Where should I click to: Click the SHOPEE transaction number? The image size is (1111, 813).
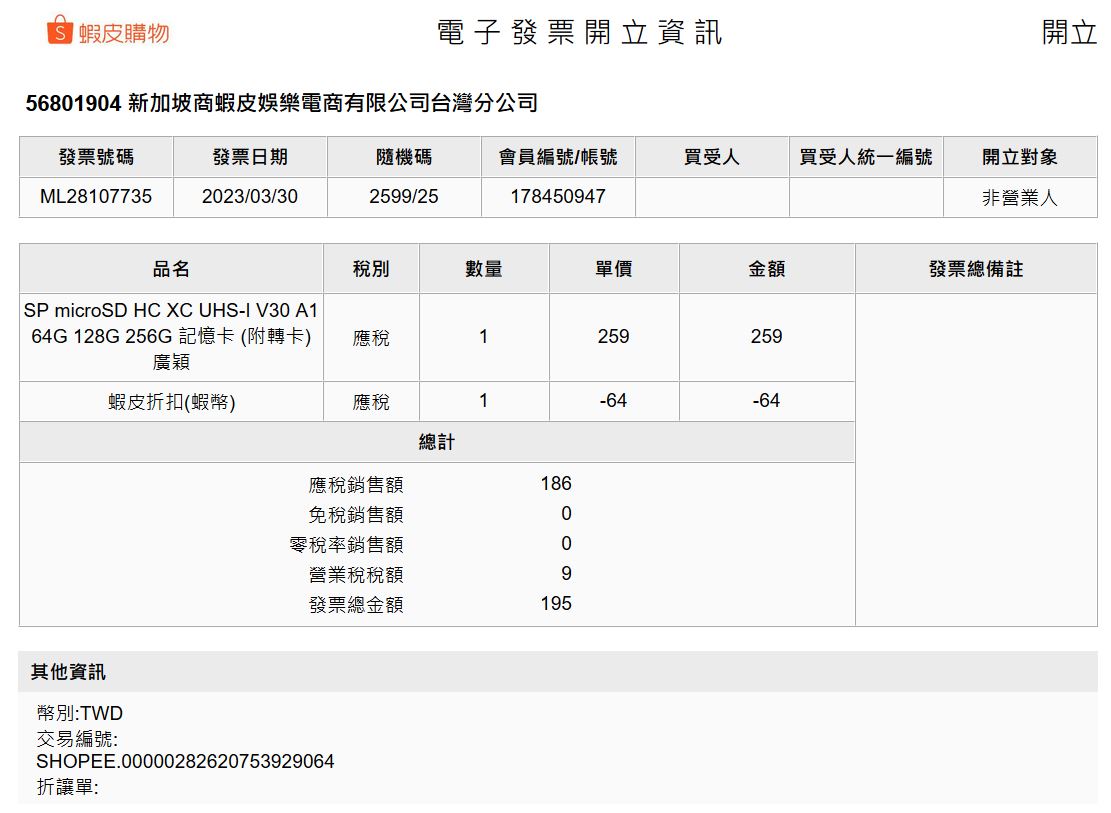pos(185,762)
